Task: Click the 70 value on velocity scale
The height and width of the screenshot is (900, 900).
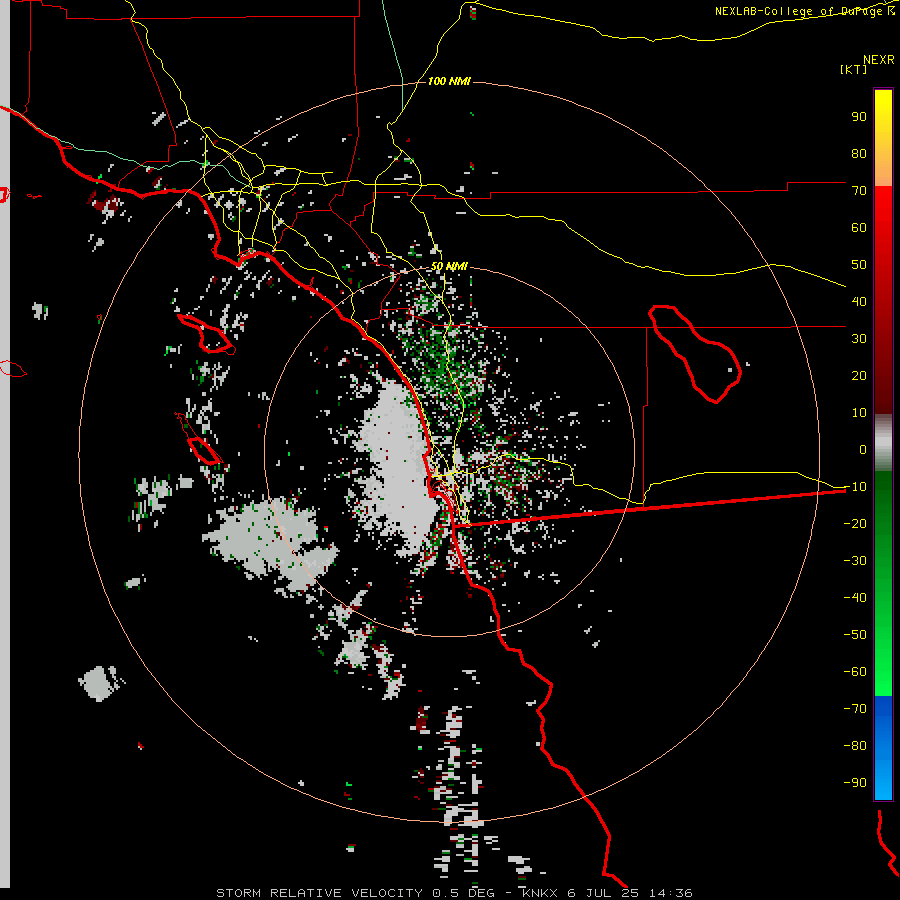Action: 859,191
